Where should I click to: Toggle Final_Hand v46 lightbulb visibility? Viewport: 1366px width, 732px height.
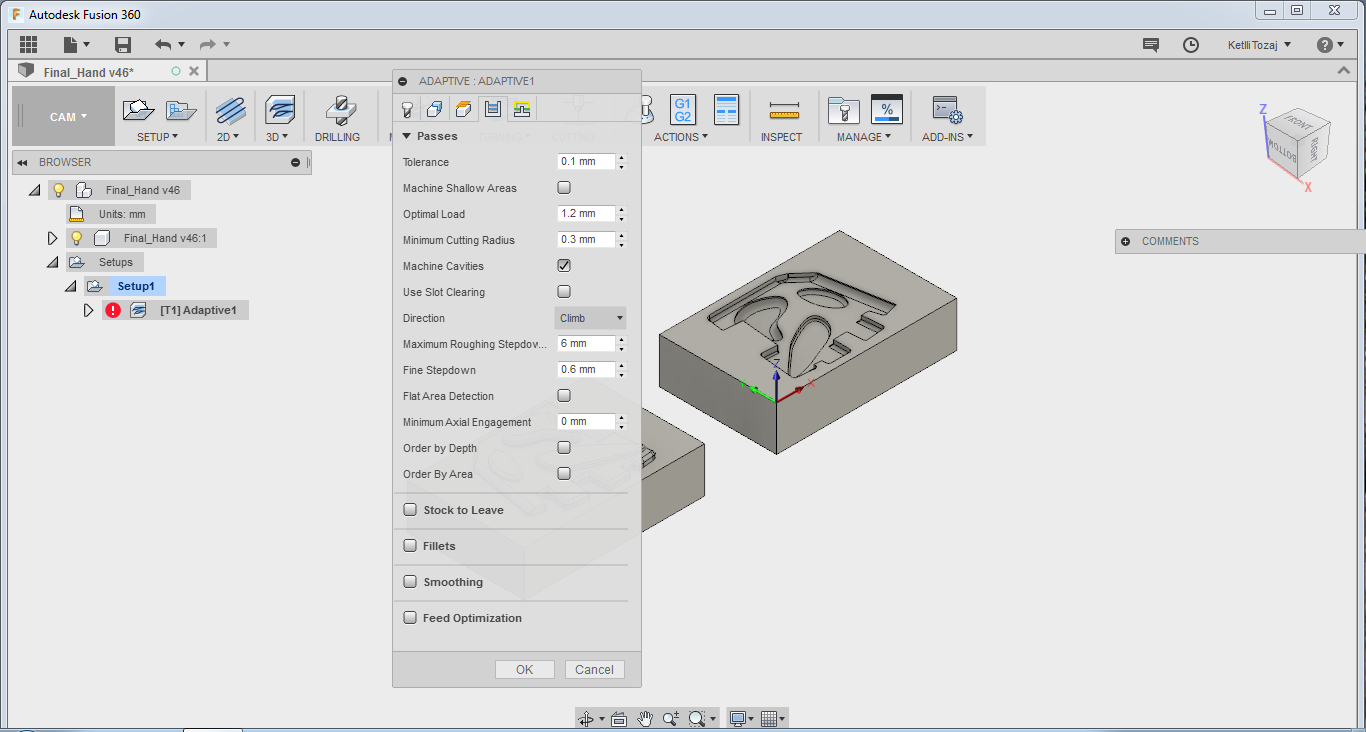[x=59, y=190]
